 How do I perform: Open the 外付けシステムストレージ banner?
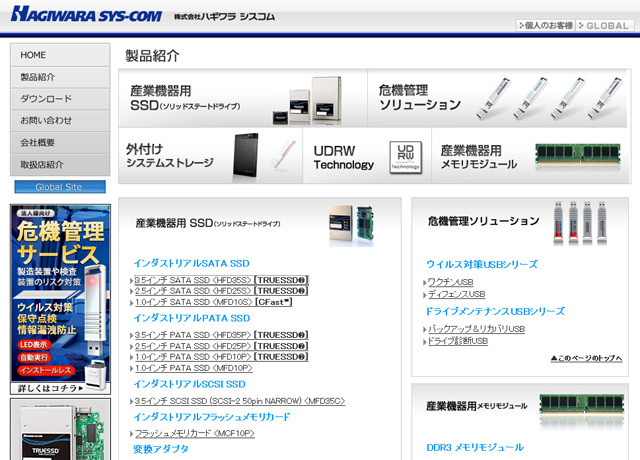211,156
